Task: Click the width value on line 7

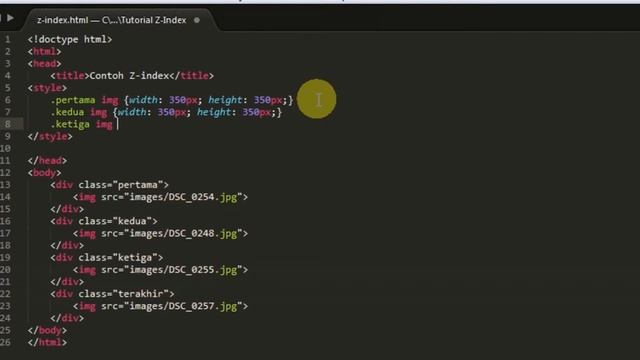Action: (172, 112)
